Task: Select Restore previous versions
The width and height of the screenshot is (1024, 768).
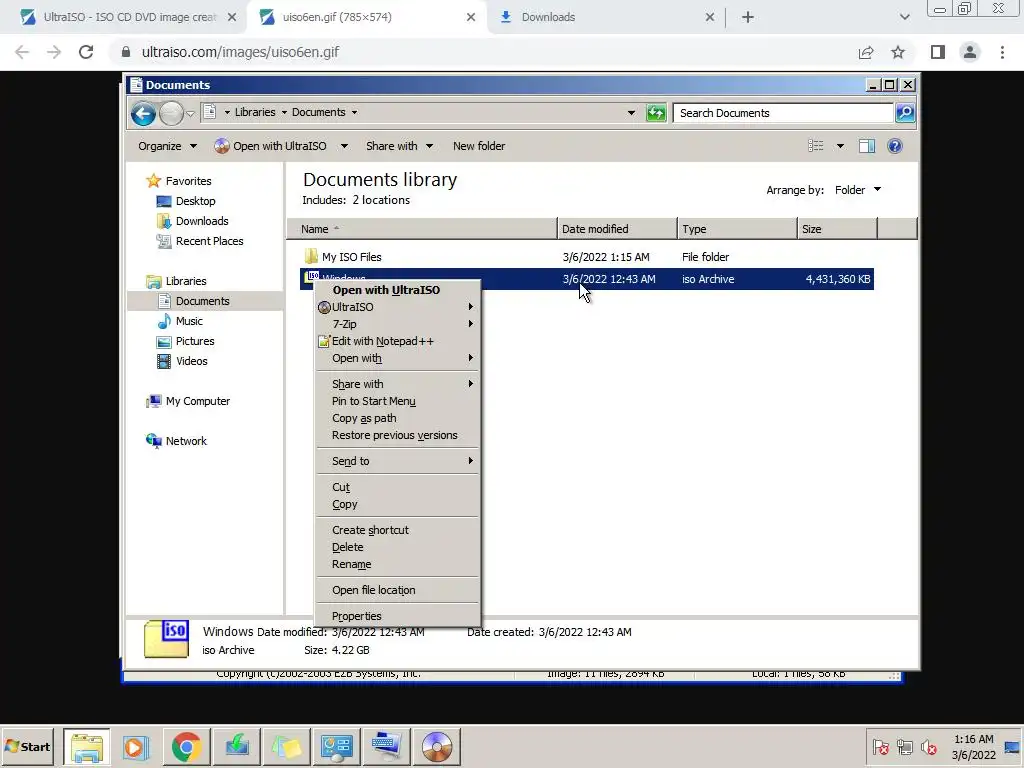Action: click(x=398, y=435)
